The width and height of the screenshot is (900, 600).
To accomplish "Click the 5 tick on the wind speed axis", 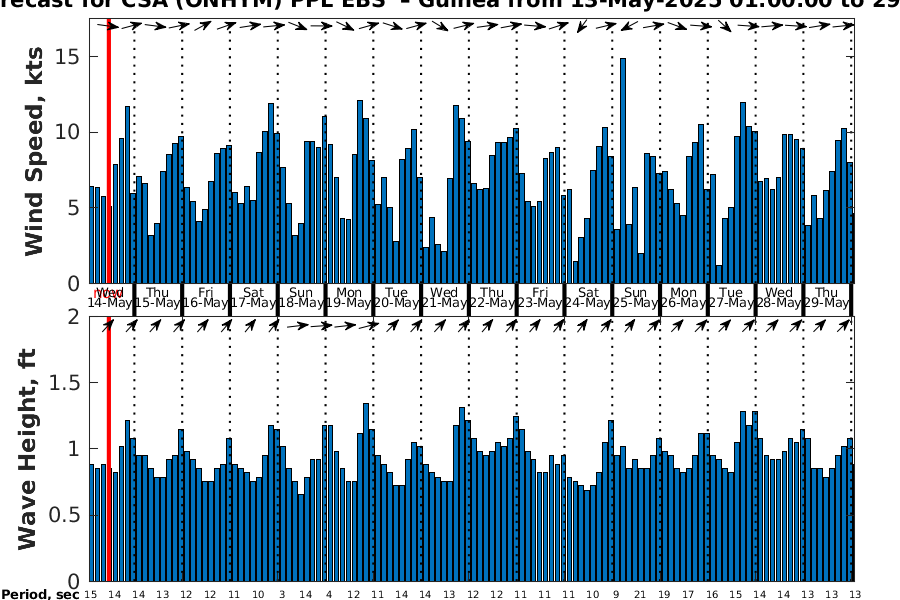I will (x=73, y=208).
